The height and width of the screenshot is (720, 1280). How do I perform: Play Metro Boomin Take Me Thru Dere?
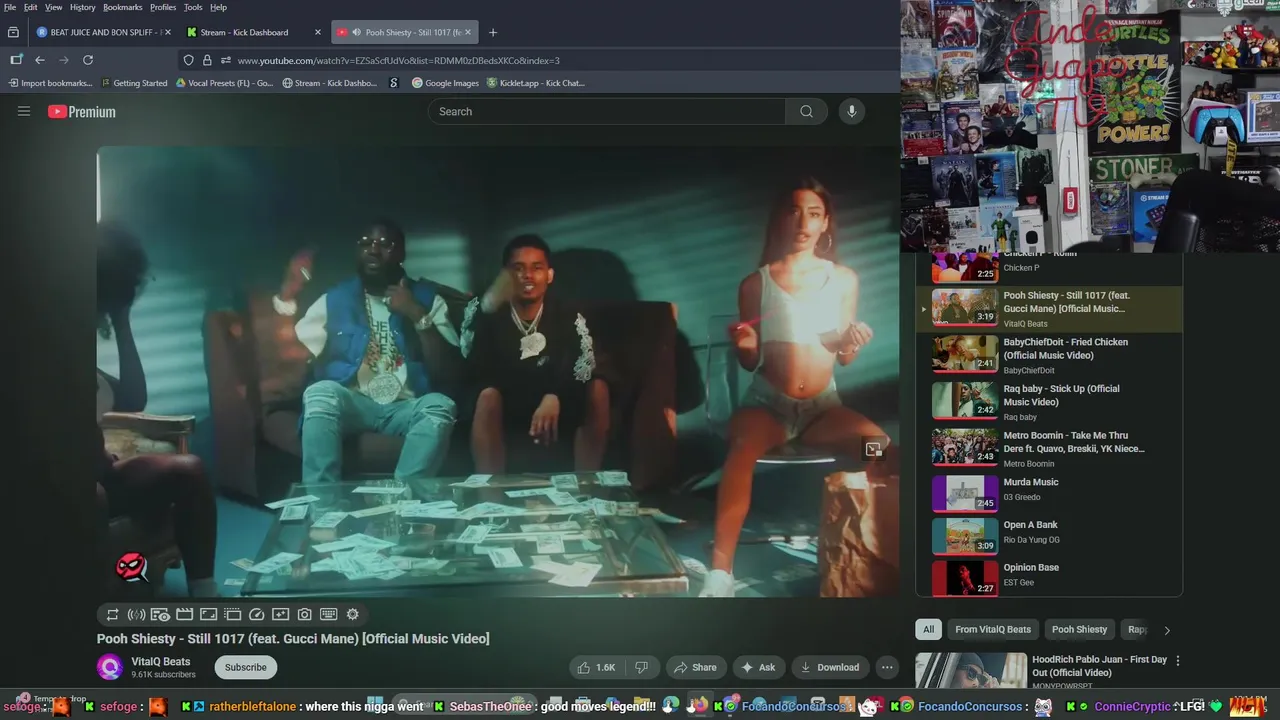1049,448
